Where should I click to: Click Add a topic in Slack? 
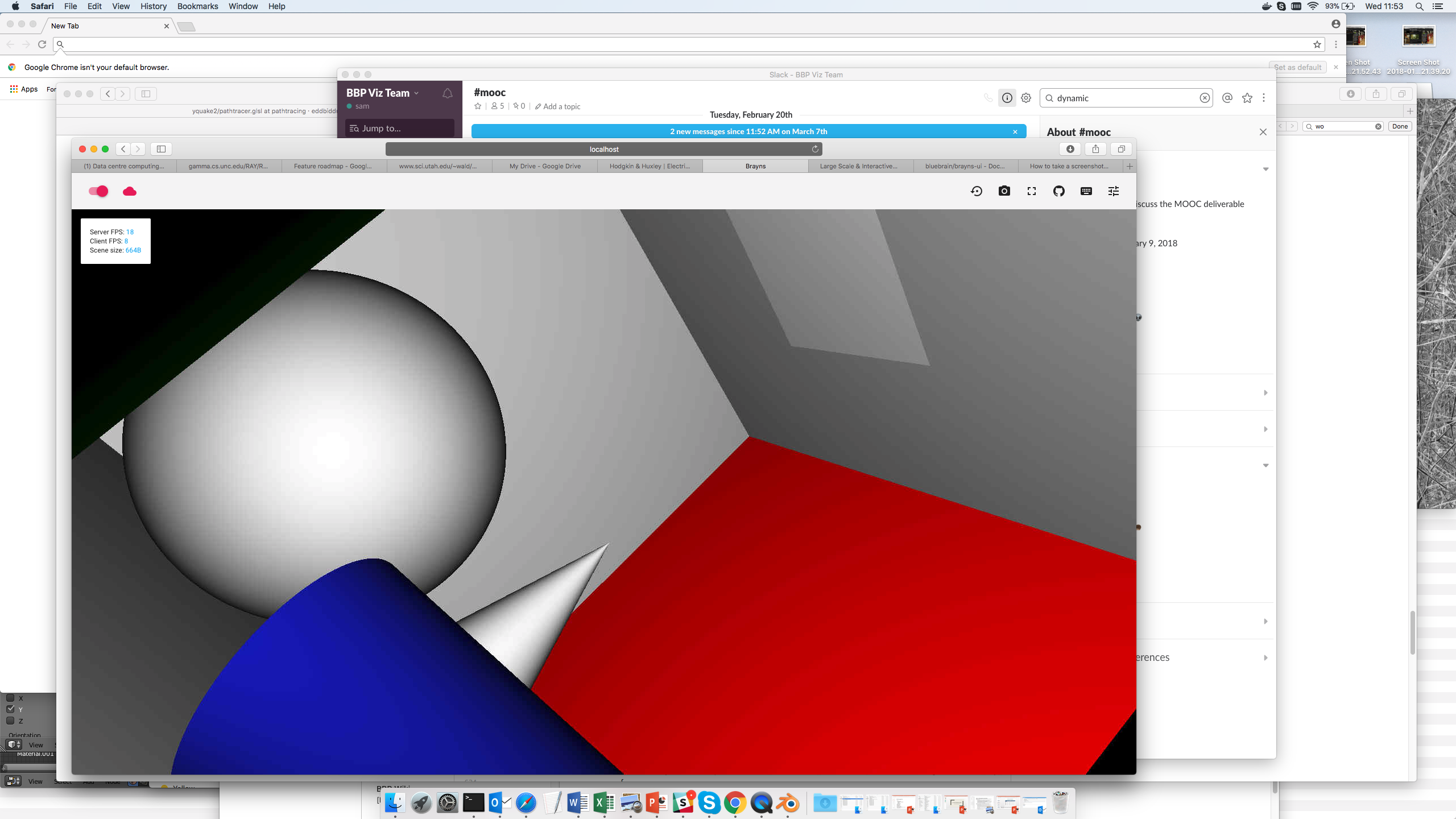(x=557, y=106)
